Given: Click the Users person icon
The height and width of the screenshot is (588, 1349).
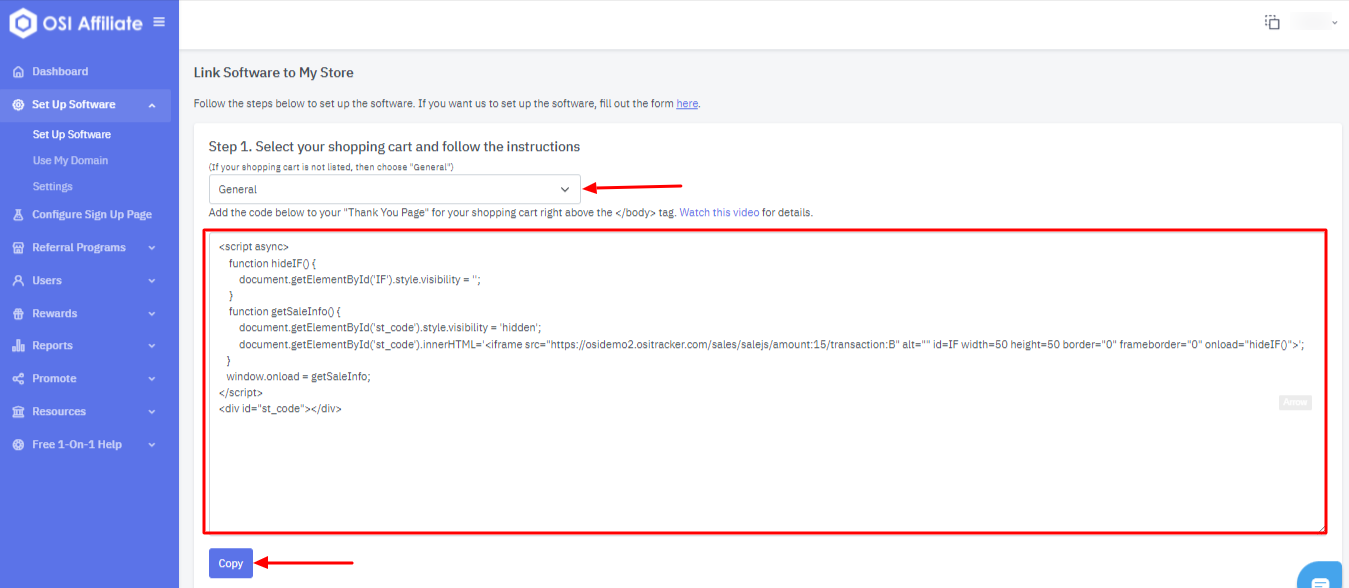Looking at the screenshot, I should tap(18, 281).
